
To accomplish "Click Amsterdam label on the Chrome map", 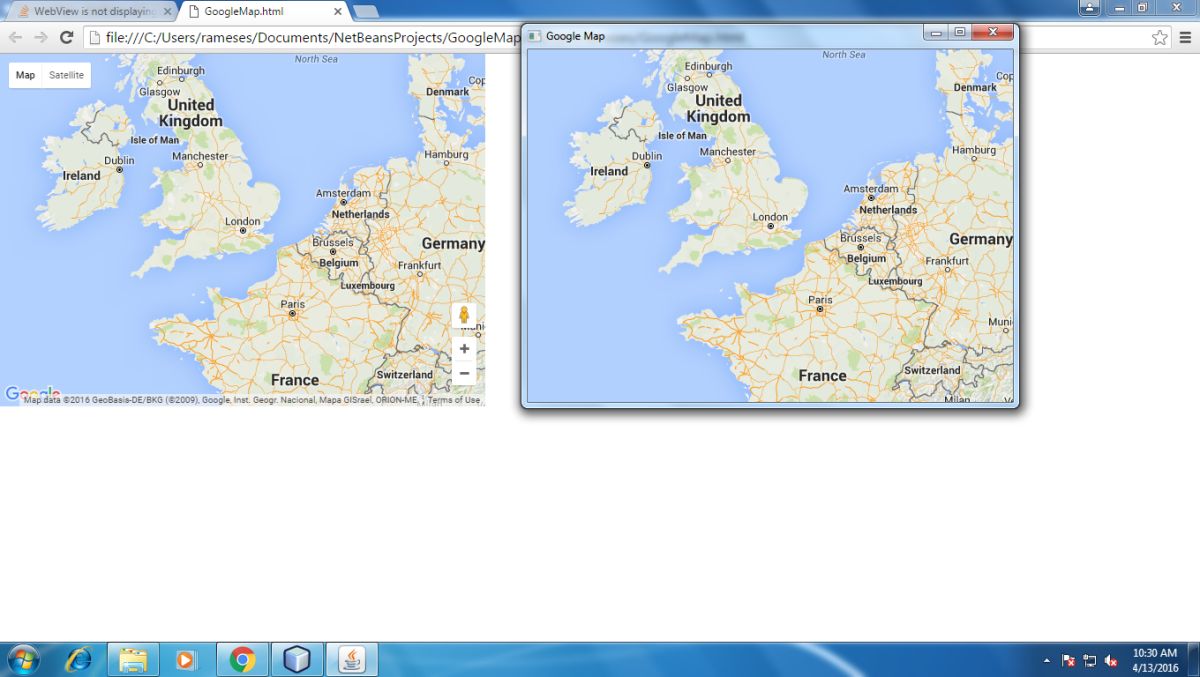I will (x=343, y=193).
